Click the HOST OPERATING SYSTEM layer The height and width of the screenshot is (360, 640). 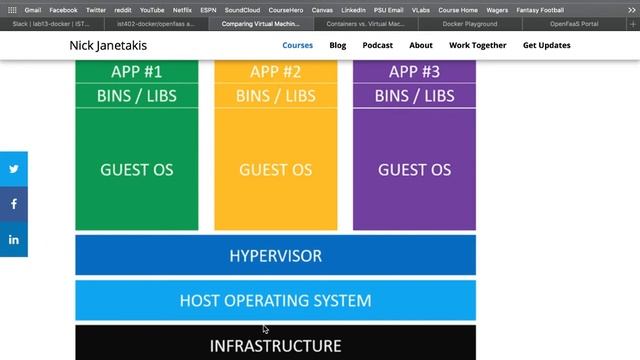tap(276, 300)
